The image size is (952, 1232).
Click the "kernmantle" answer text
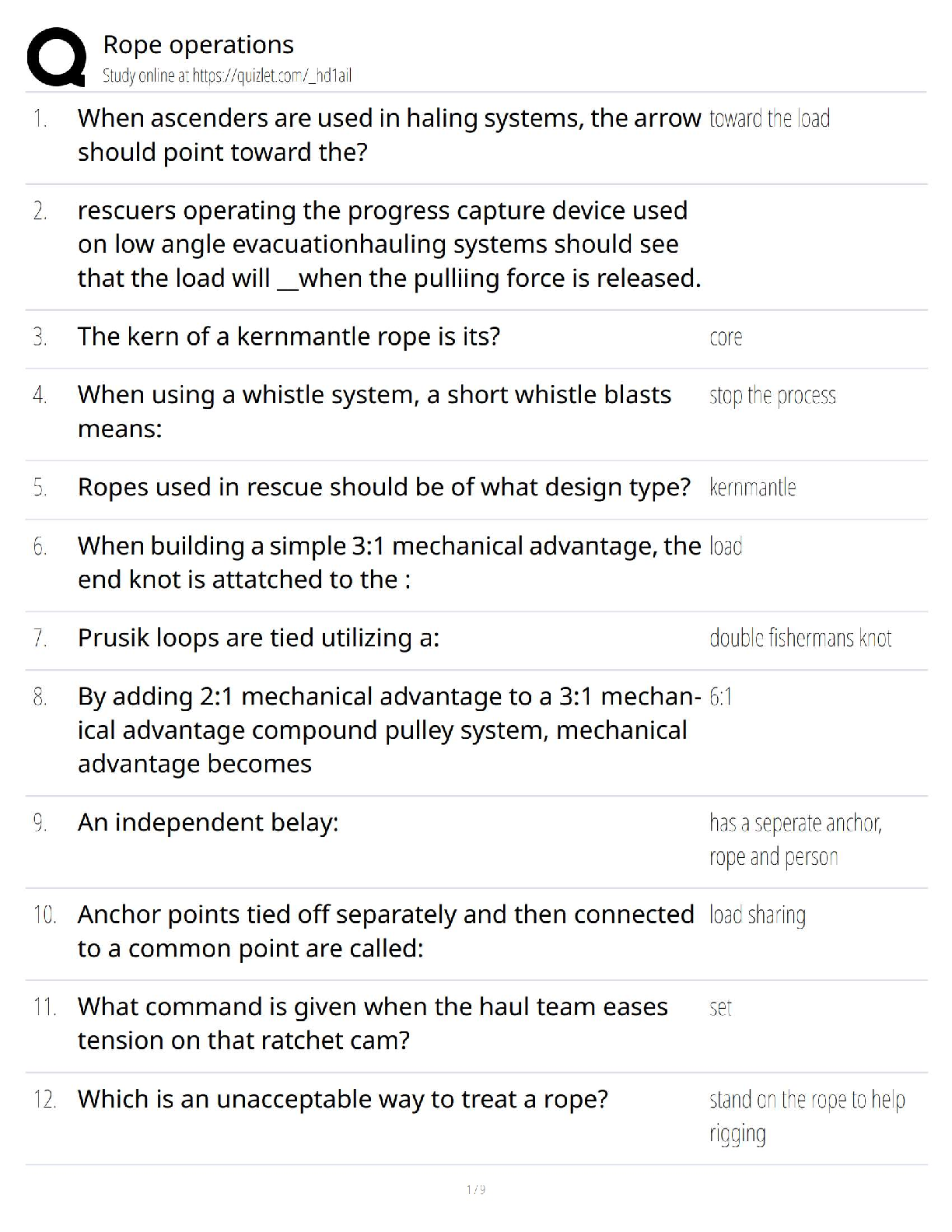tap(752, 488)
